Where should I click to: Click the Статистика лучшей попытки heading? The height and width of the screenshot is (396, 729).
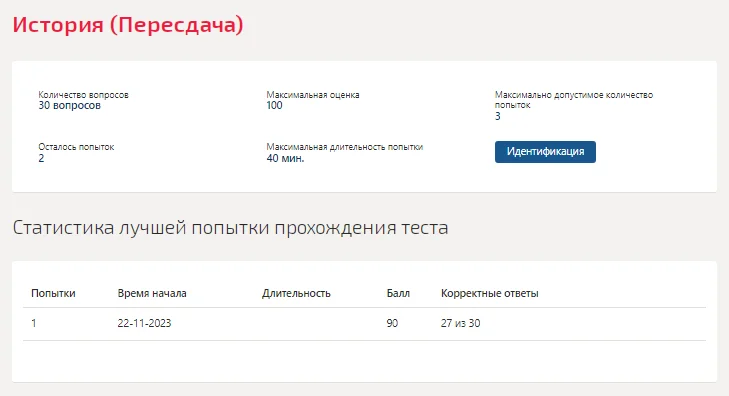tap(230, 228)
